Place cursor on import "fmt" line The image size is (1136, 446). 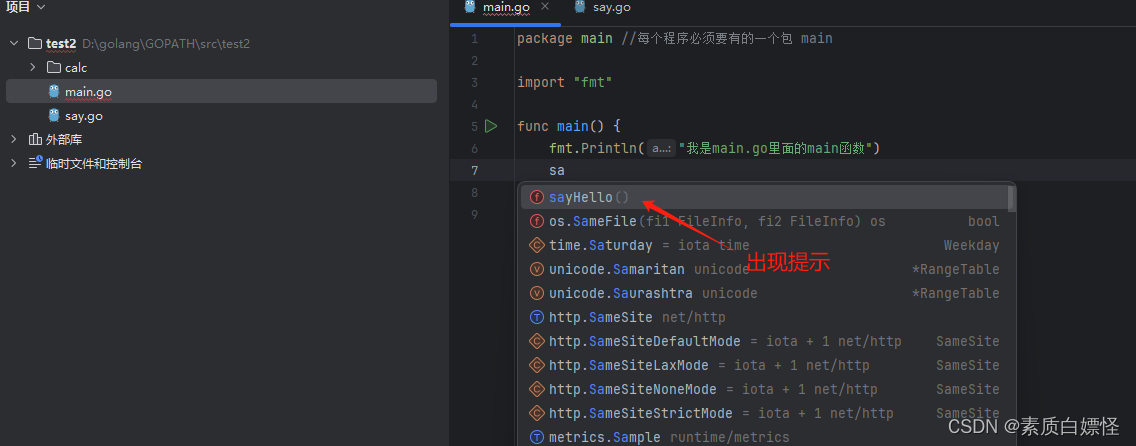564,83
